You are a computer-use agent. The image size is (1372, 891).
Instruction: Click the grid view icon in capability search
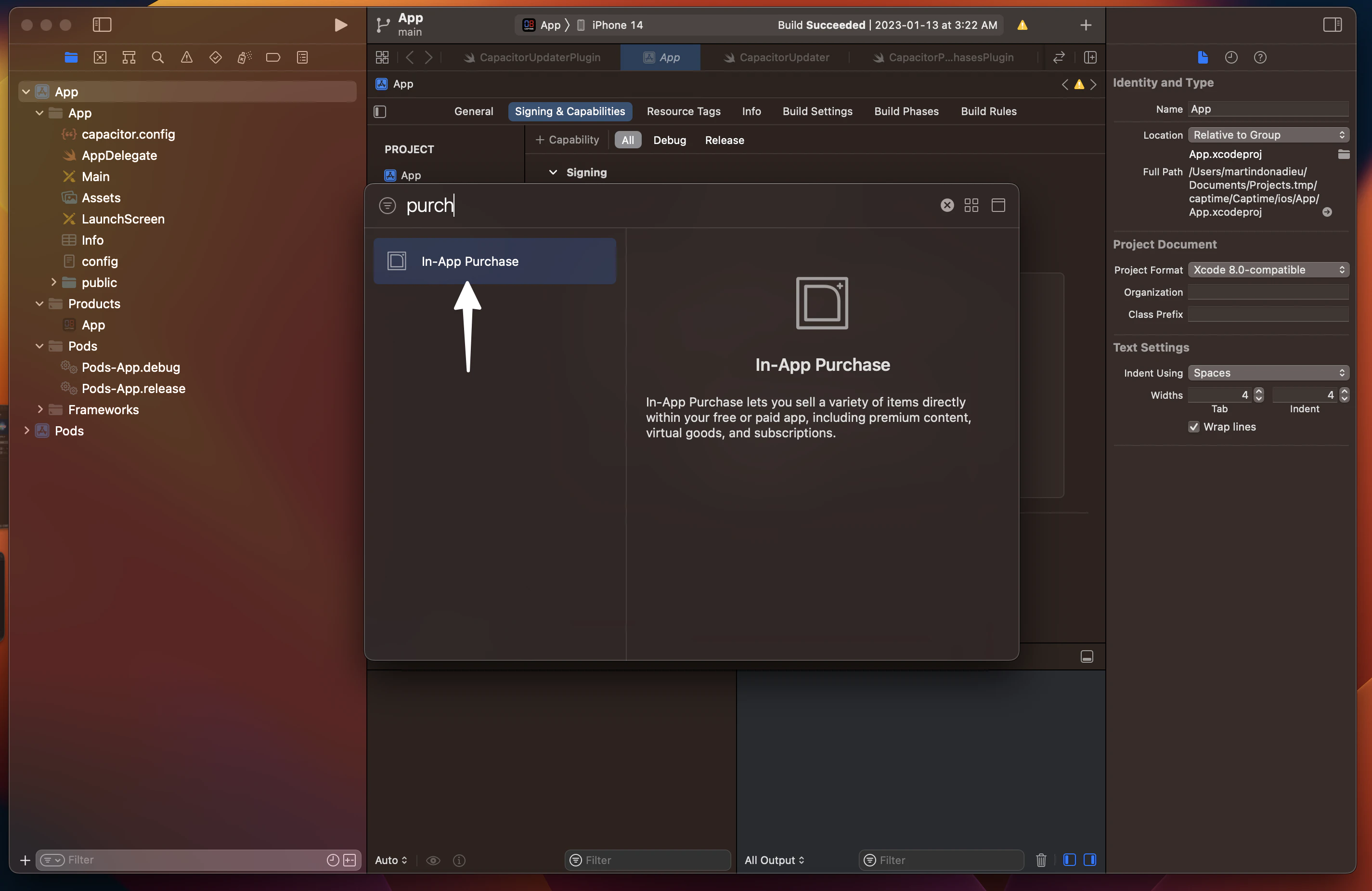[x=971, y=205]
